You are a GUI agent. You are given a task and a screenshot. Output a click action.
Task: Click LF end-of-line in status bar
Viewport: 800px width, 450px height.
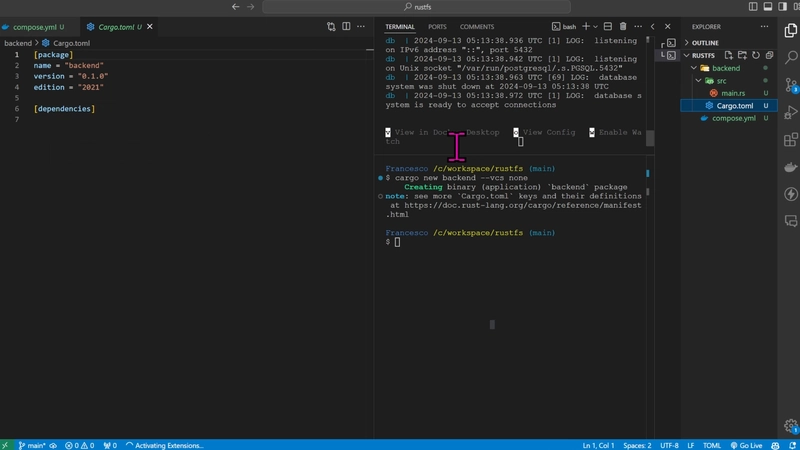point(690,445)
